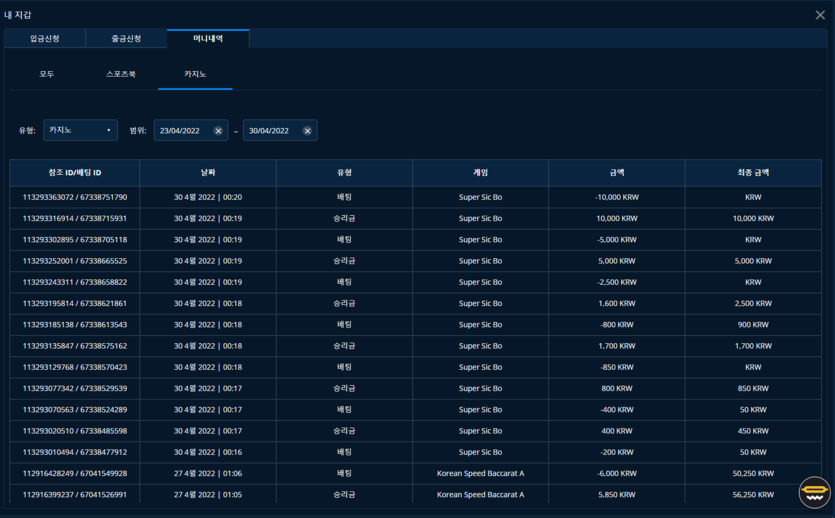835x518 pixels.
Task: Select the 모두 sub-tab
Action: tap(47, 74)
